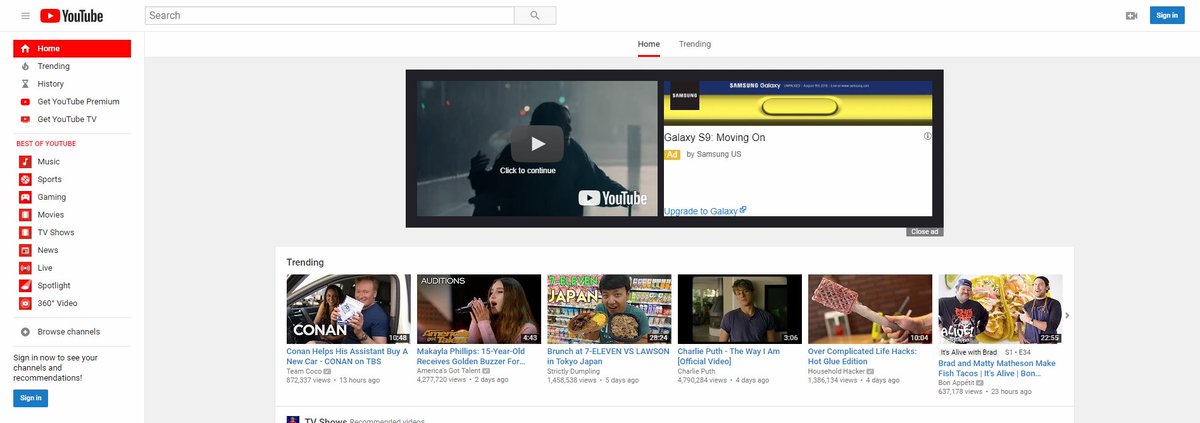Open the Makayla Phillips audition thumbnail
This screenshot has width=1200, height=423.
479,309
